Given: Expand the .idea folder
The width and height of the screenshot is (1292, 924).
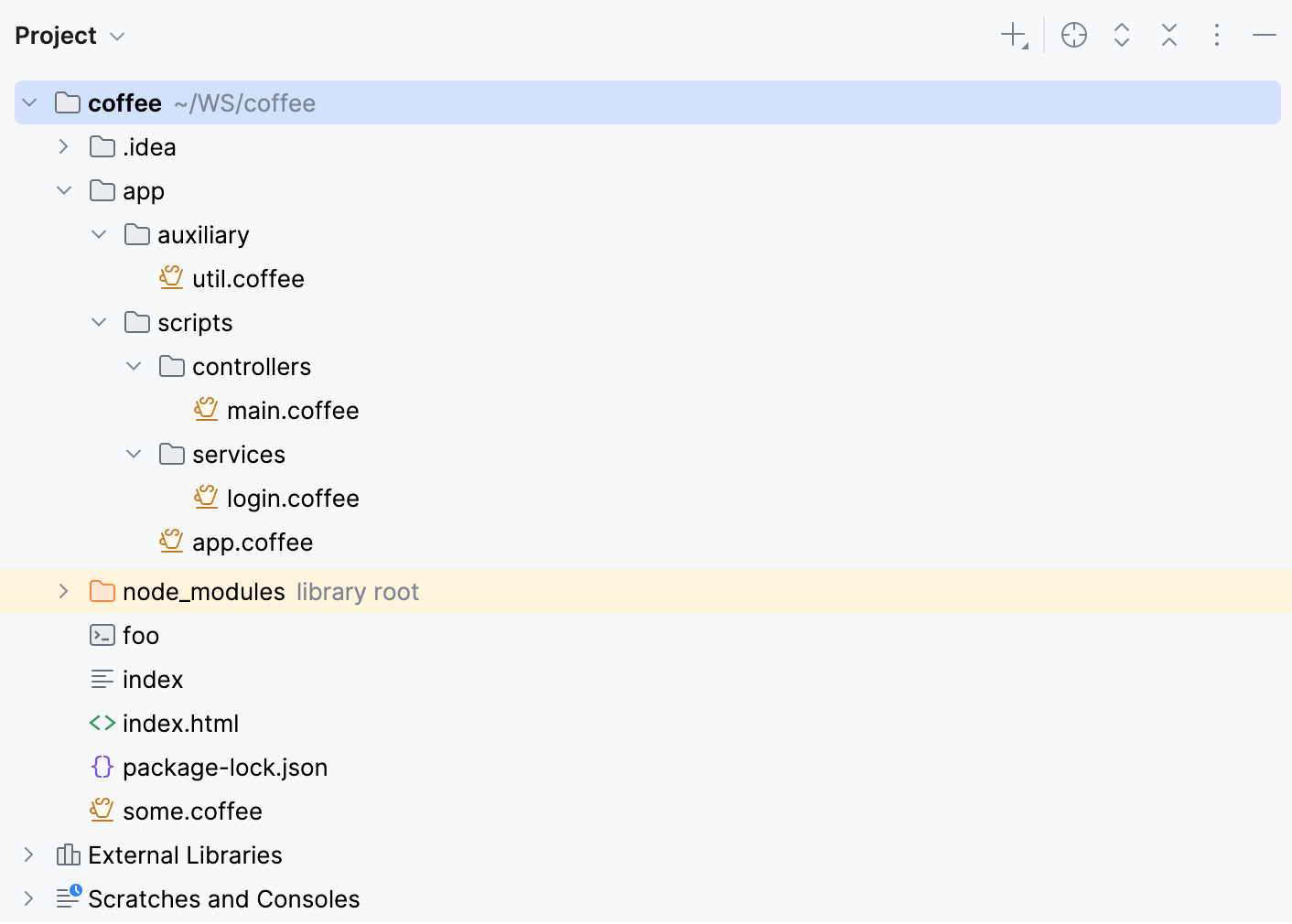Looking at the screenshot, I should (63, 145).
